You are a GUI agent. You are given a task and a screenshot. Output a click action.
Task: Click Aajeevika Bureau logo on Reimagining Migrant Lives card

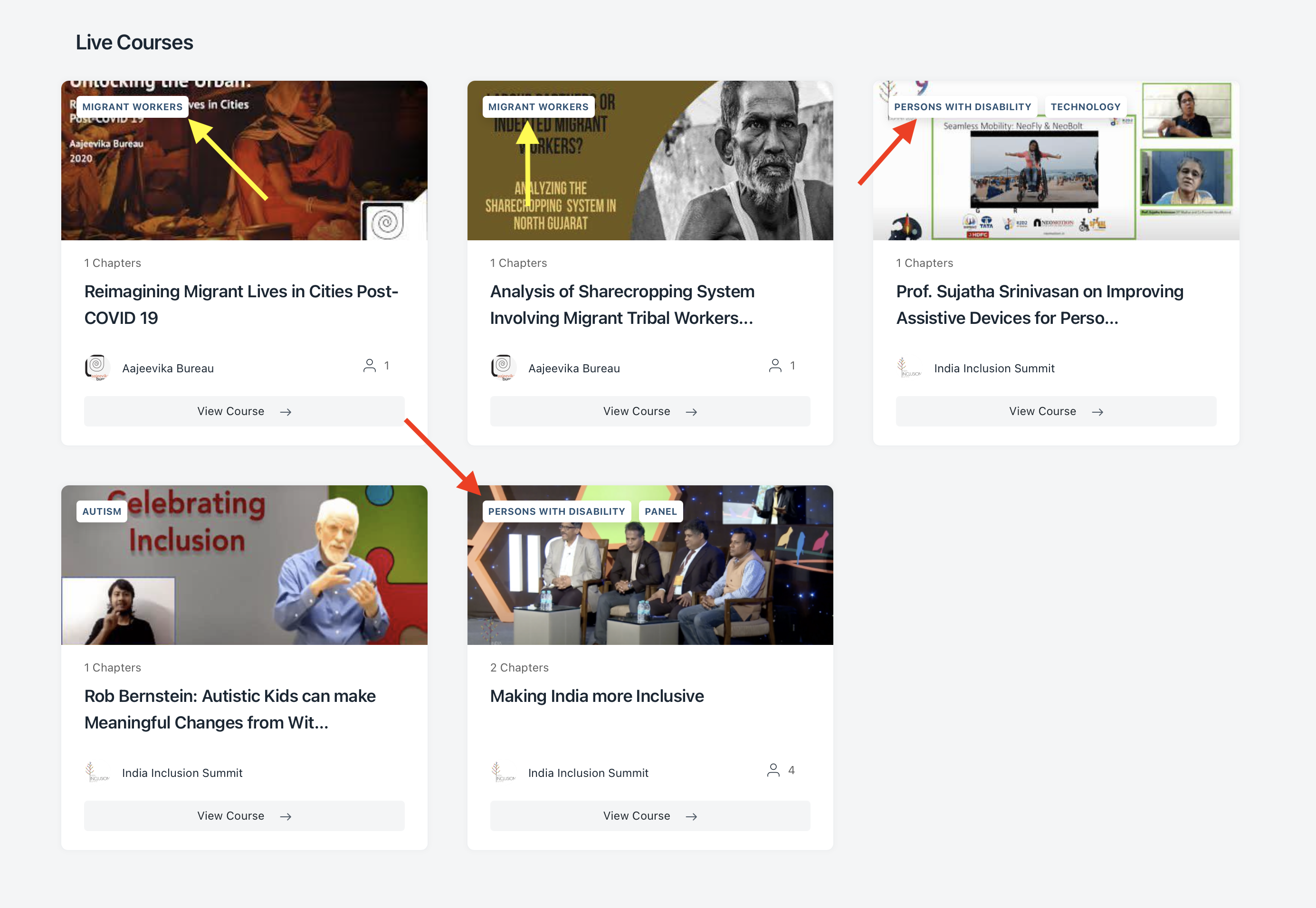coord(97,368)
